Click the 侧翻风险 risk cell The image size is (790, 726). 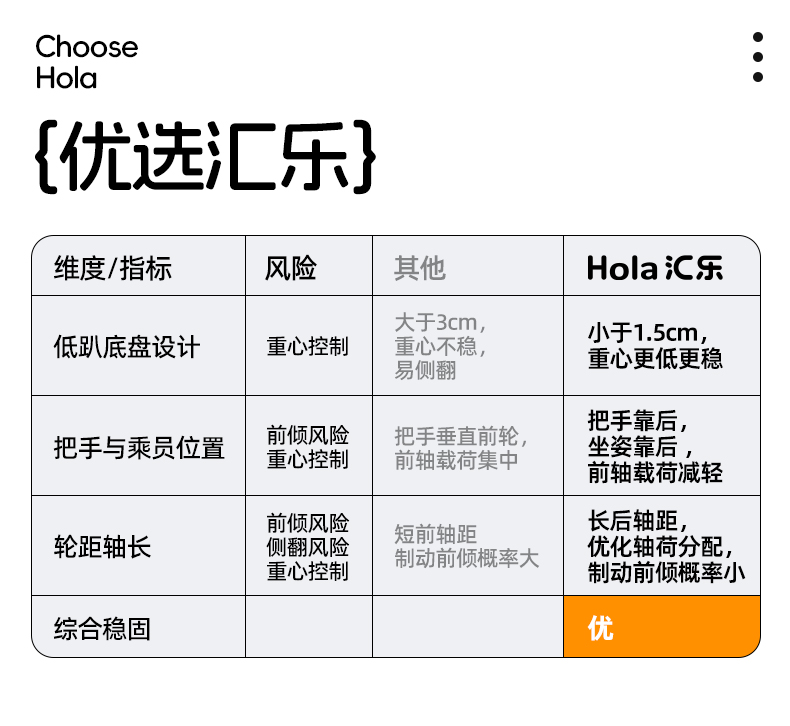tap(308, 547)
